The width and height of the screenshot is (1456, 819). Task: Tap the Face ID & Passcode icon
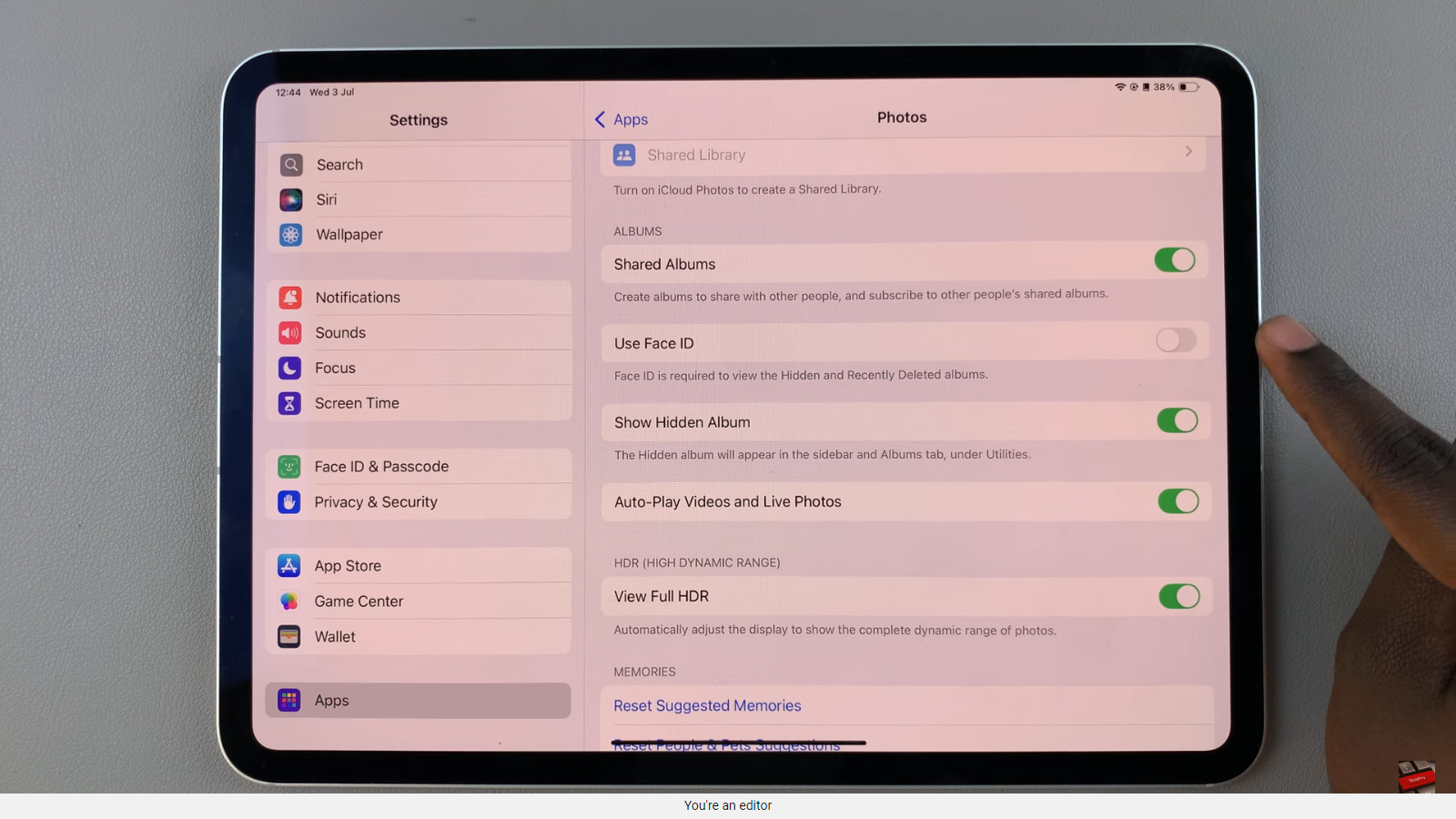[x=289, y=467]
